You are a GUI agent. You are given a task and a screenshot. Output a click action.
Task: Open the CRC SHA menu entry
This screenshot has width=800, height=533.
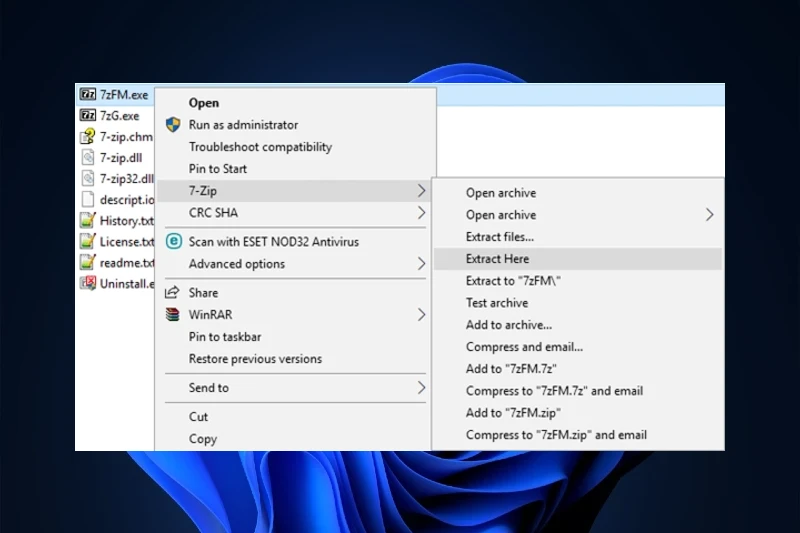point(295,213)
